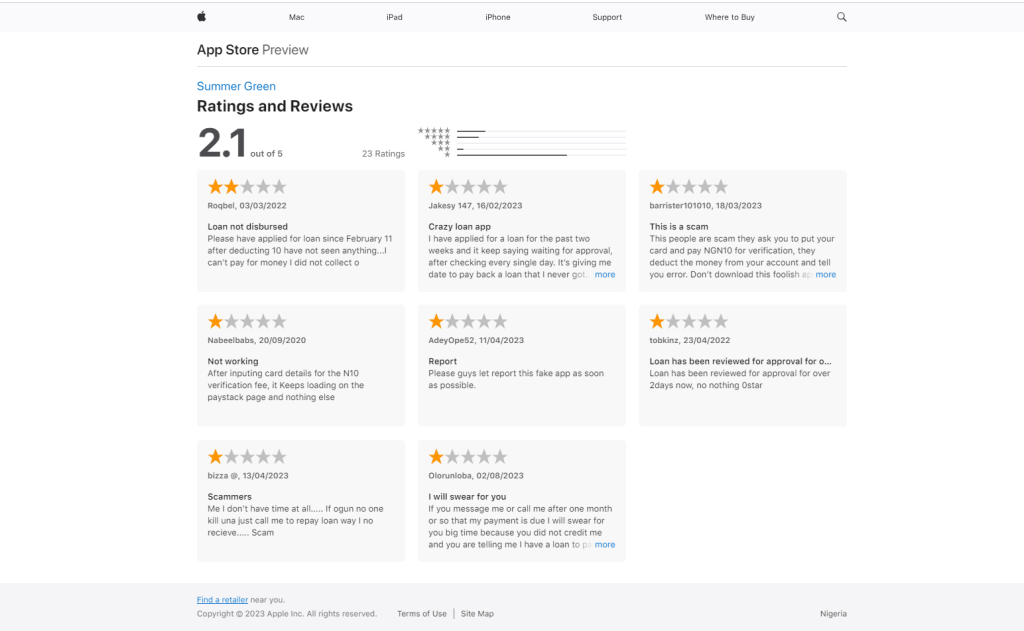
Task: Click reviewer name Jakesy 147, 16/02/2023
Action: point(475,206)
